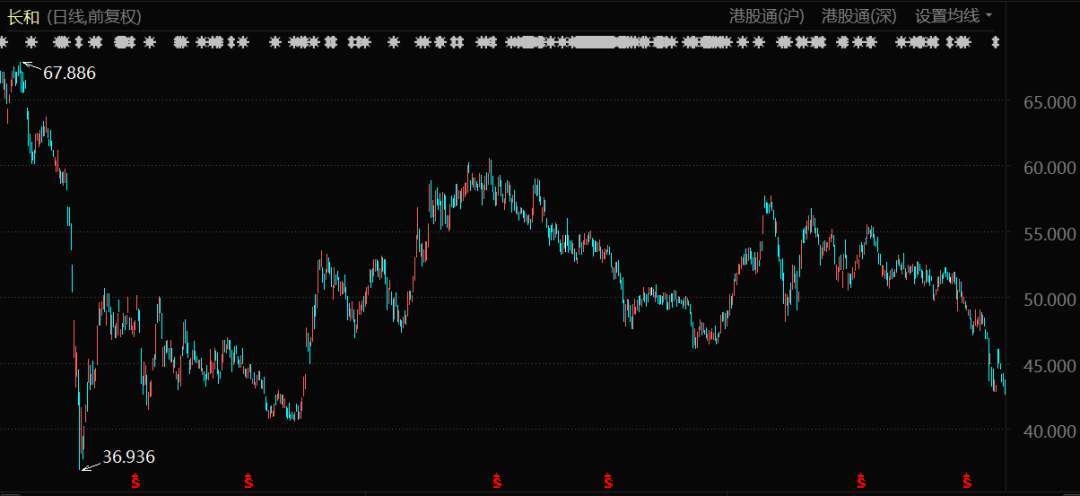1080x496 pixels.
Task: Click the rightmost white marker in top row
Action: (996, 43)
